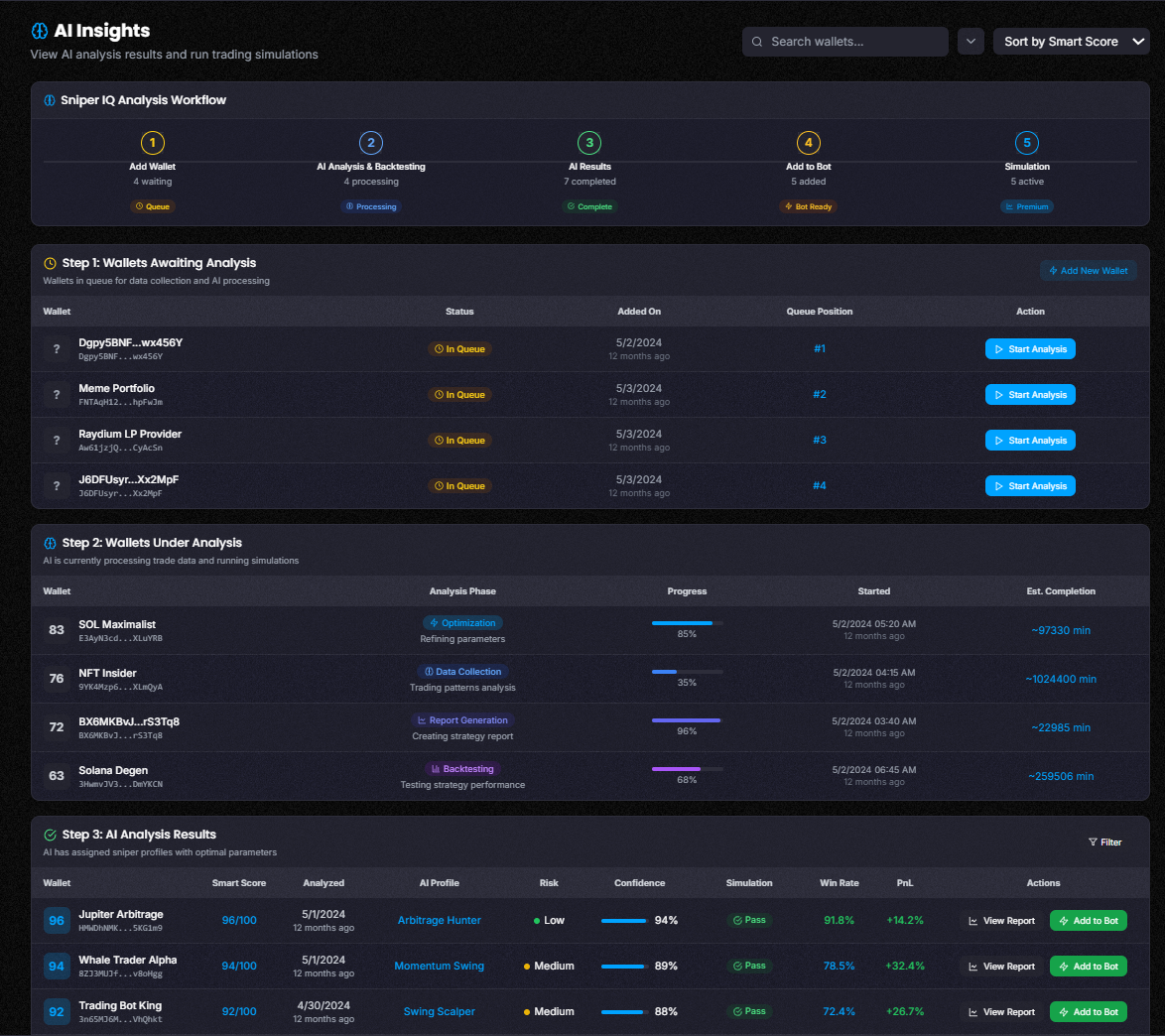Click the Sniper IQ Analysis Workflow icon

(49, 100)
